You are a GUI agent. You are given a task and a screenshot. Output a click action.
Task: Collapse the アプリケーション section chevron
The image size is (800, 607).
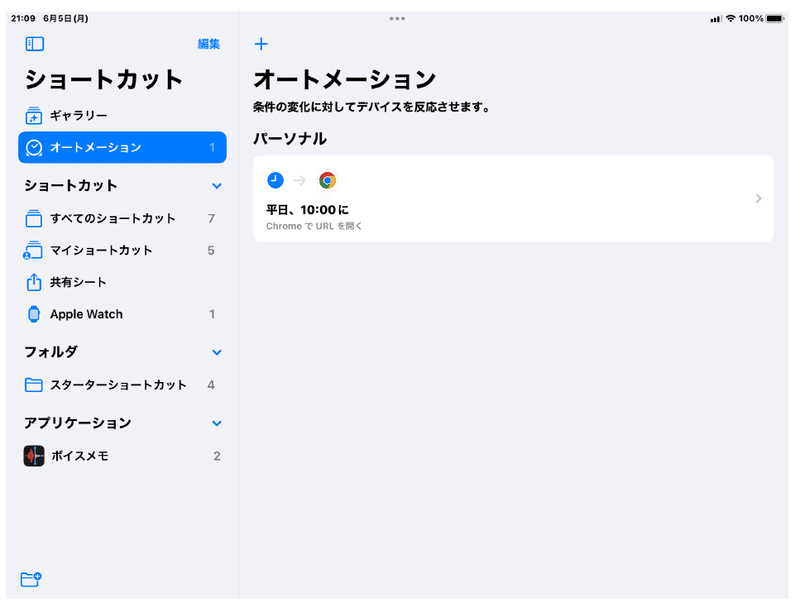tap(217, 423)
